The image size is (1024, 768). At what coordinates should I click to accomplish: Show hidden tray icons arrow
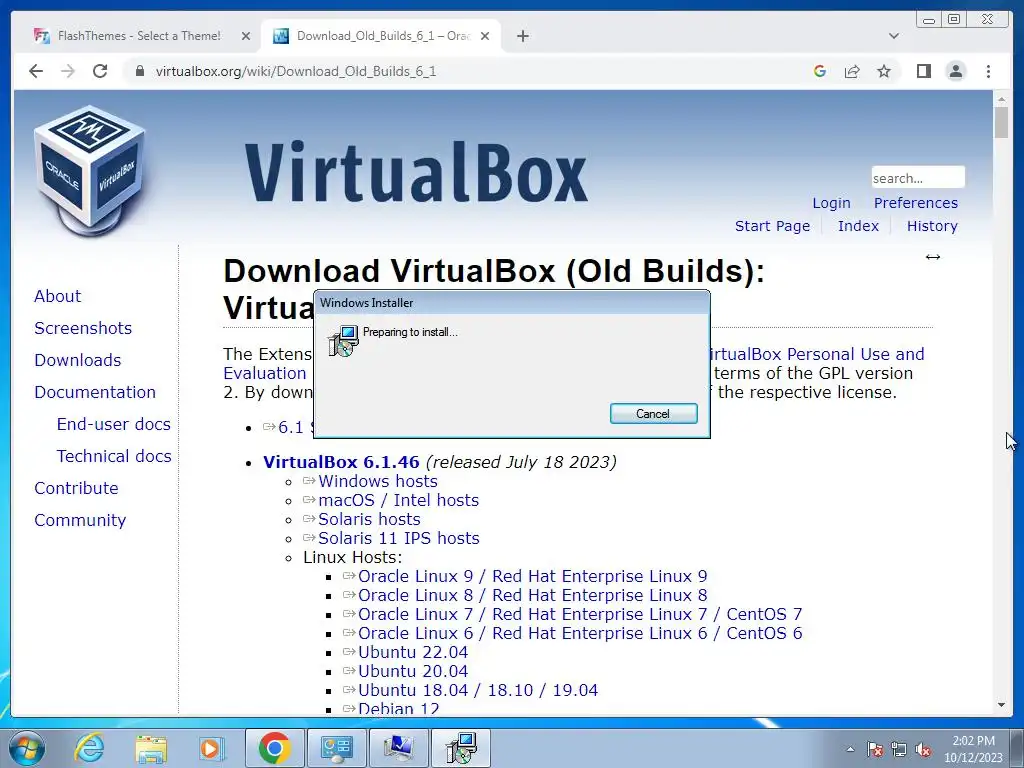[850, 749]
